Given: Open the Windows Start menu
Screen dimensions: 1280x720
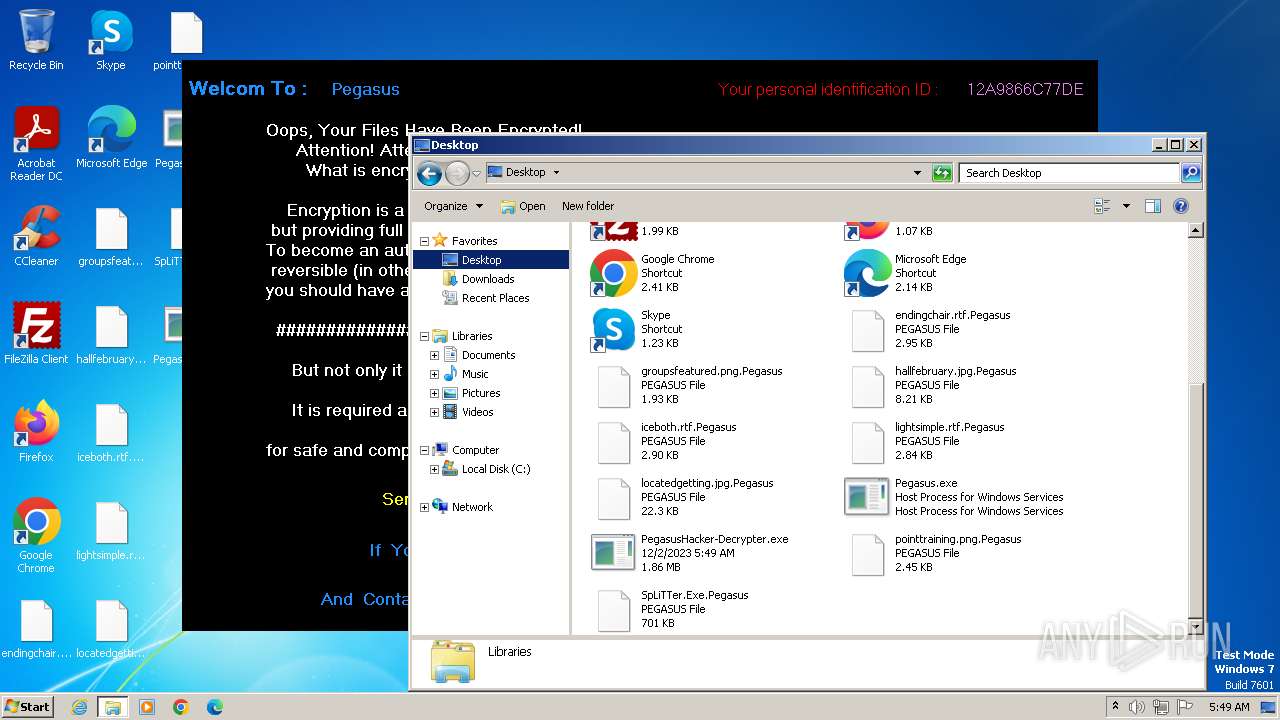Looking at the screenshot, I should tap(28, 706).
